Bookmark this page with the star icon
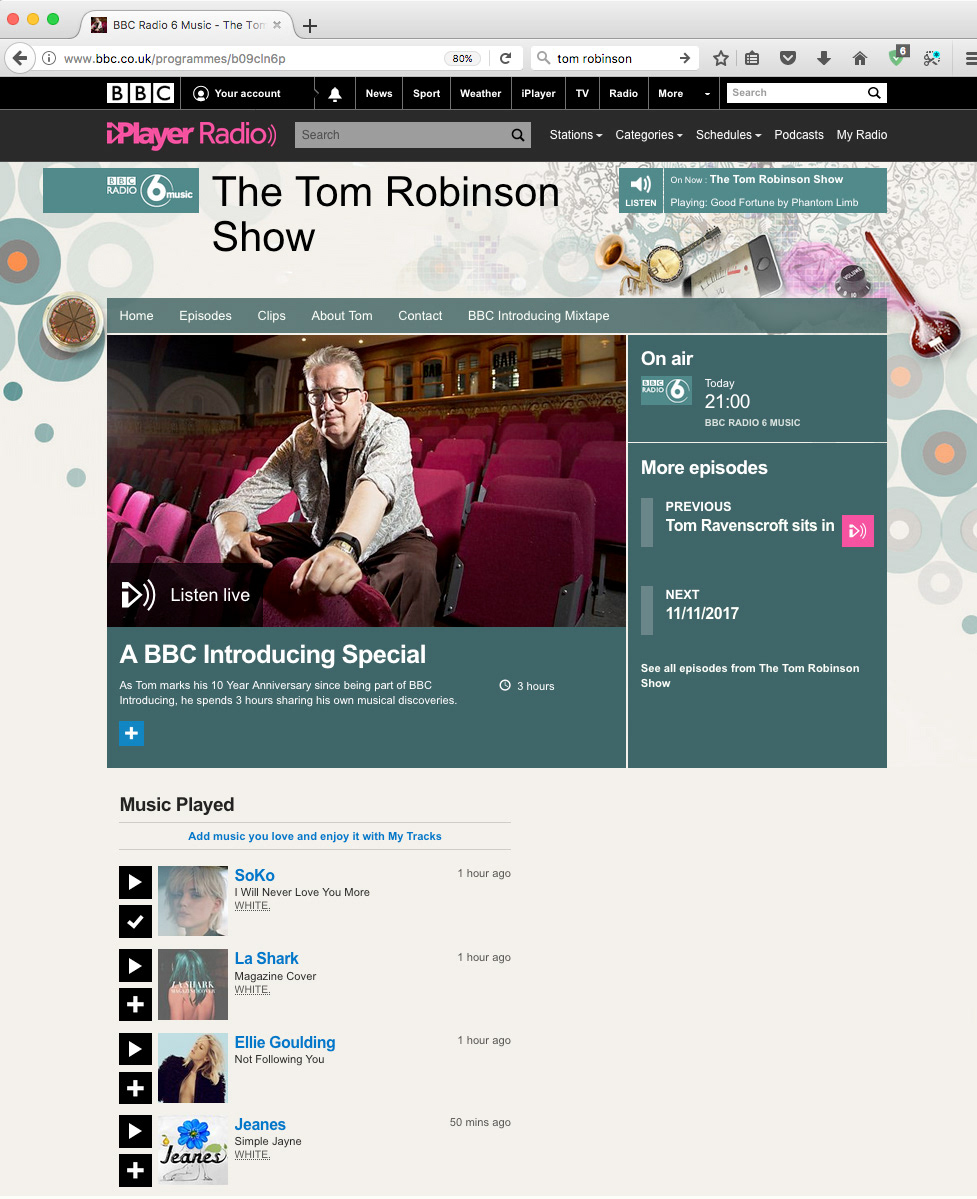 720,58
